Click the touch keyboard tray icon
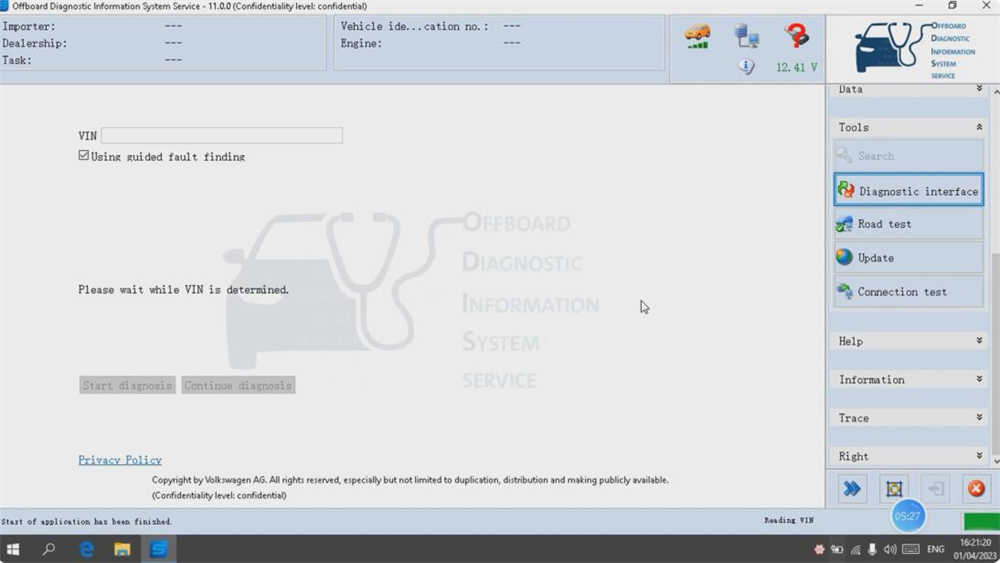 click(911, 549)
